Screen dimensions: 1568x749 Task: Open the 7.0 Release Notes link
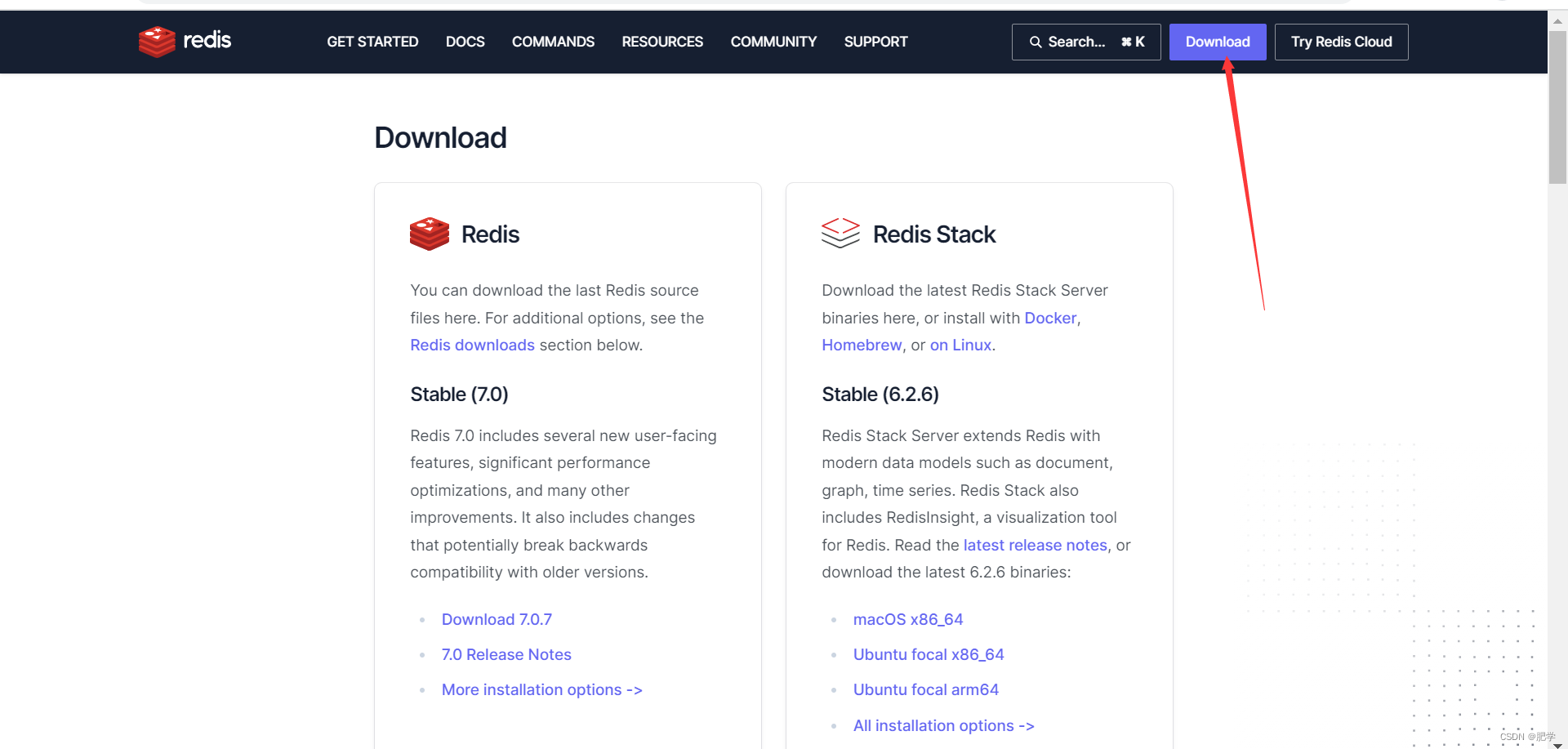(506, 654)
